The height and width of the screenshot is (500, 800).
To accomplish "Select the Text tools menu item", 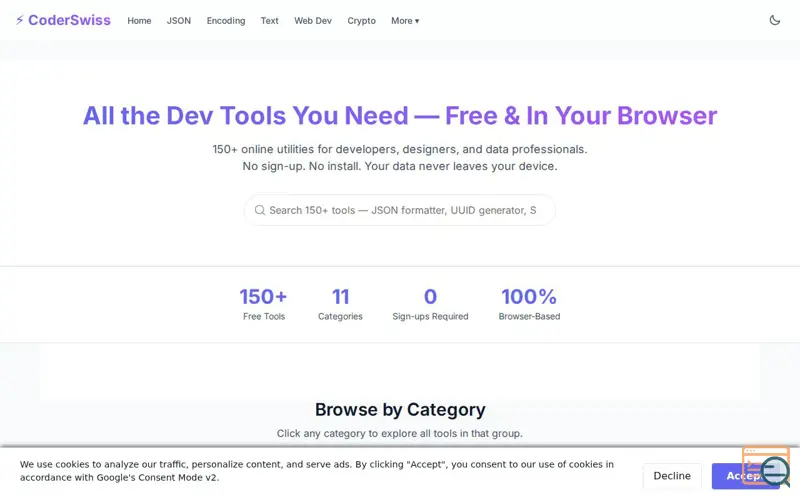I will [x=269, y=21].
